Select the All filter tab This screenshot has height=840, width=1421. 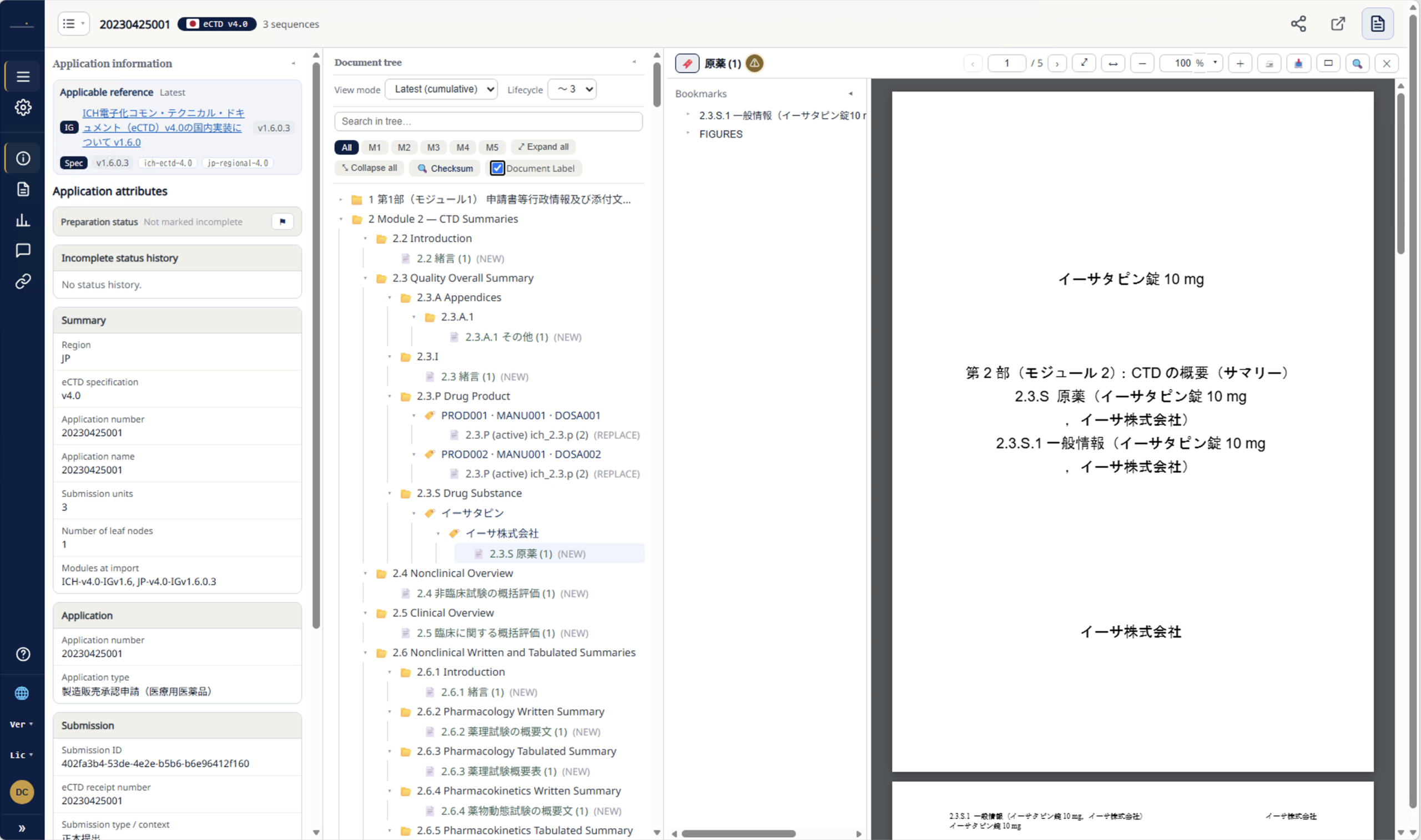point(346,147)
